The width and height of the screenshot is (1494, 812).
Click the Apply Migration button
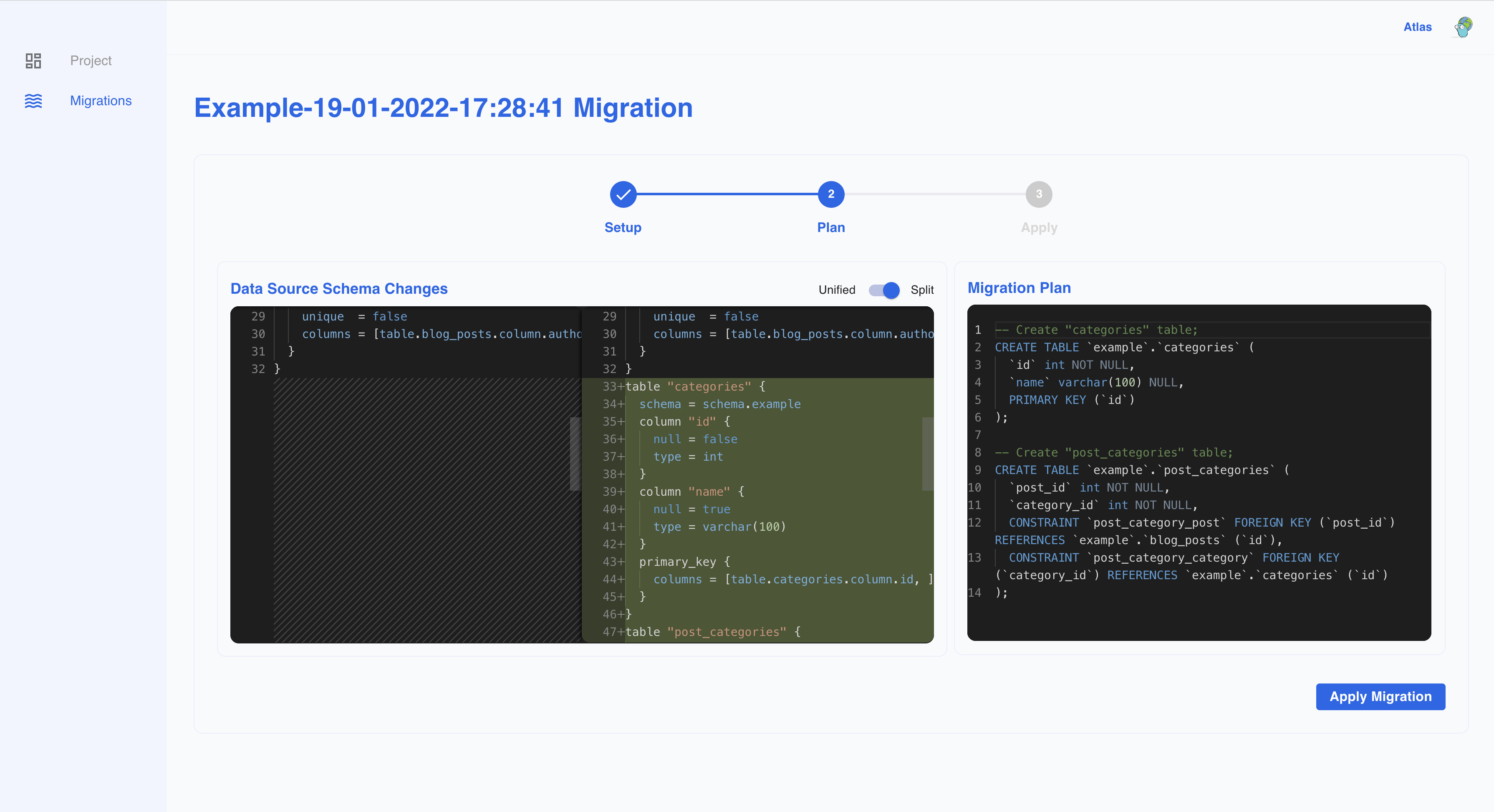[x=1380, y=696]
